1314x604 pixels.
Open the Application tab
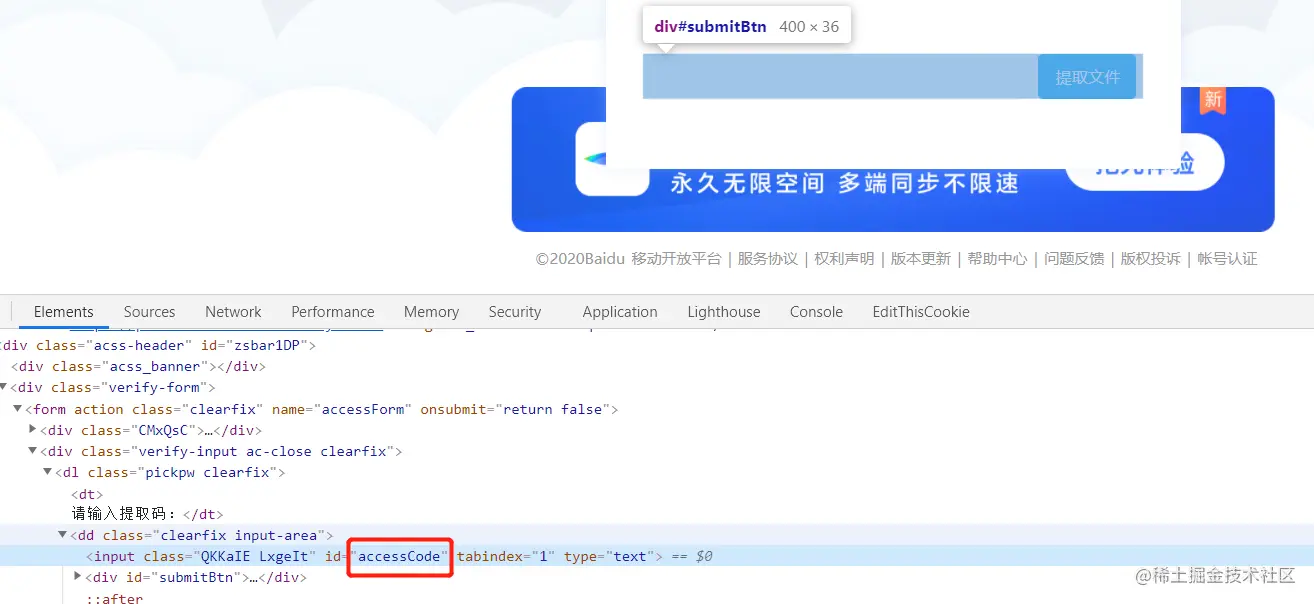[620, 312]
